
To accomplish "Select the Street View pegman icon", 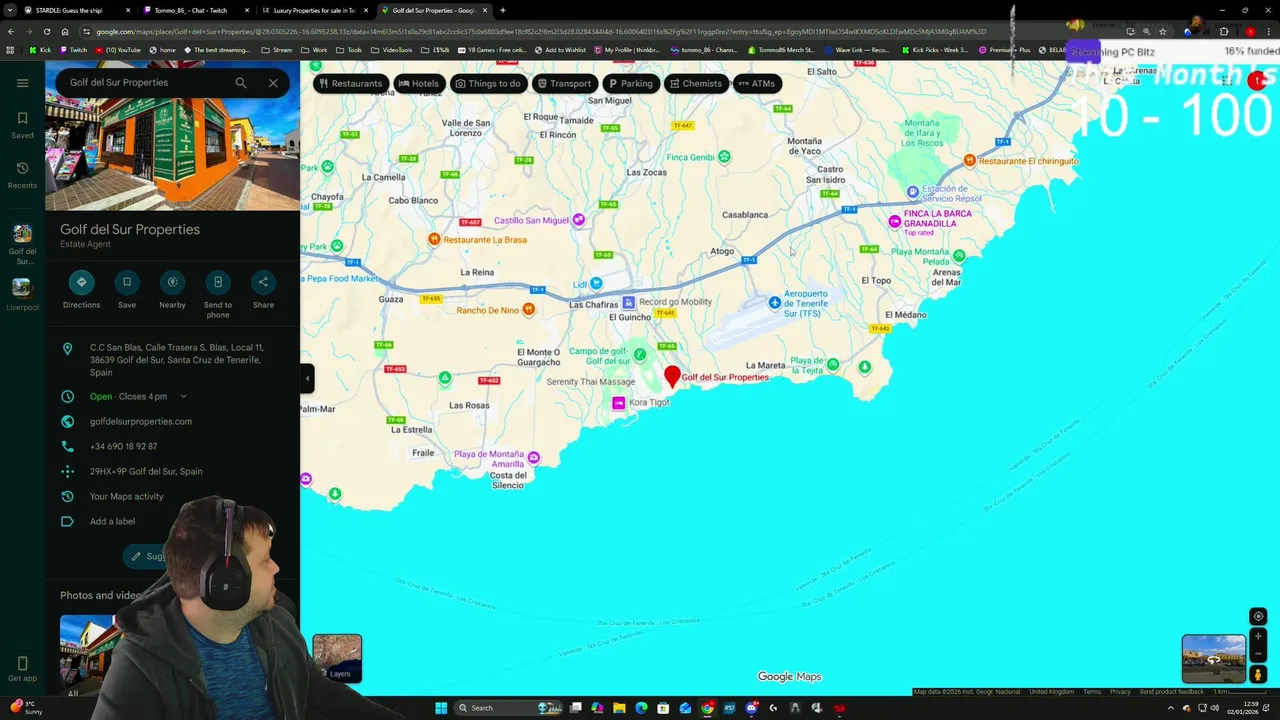I will point(1258,674).
